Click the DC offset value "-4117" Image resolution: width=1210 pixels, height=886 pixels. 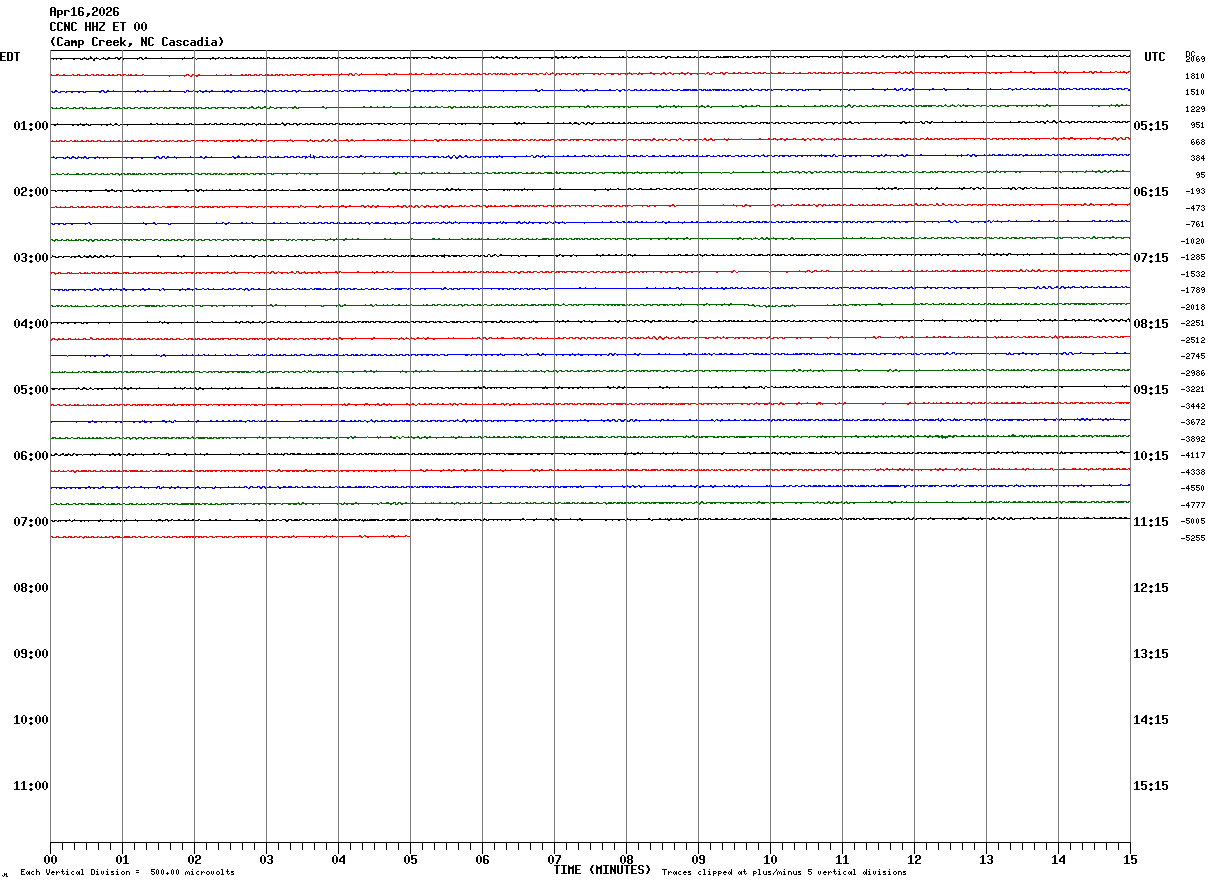pos(1193,456)
